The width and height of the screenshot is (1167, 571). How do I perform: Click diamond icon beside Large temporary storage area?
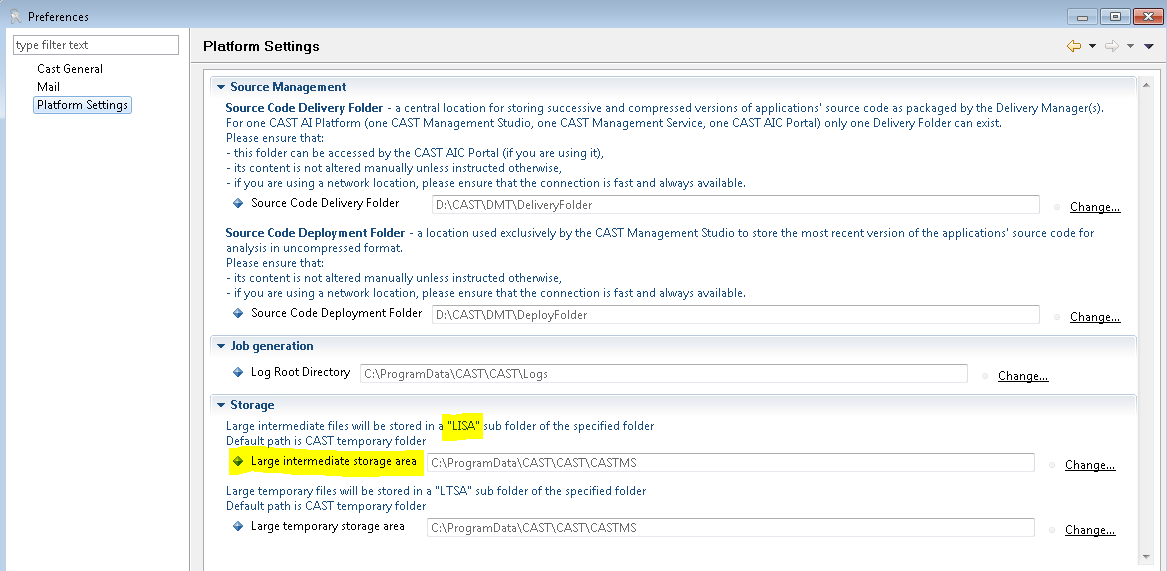point(238,526)
